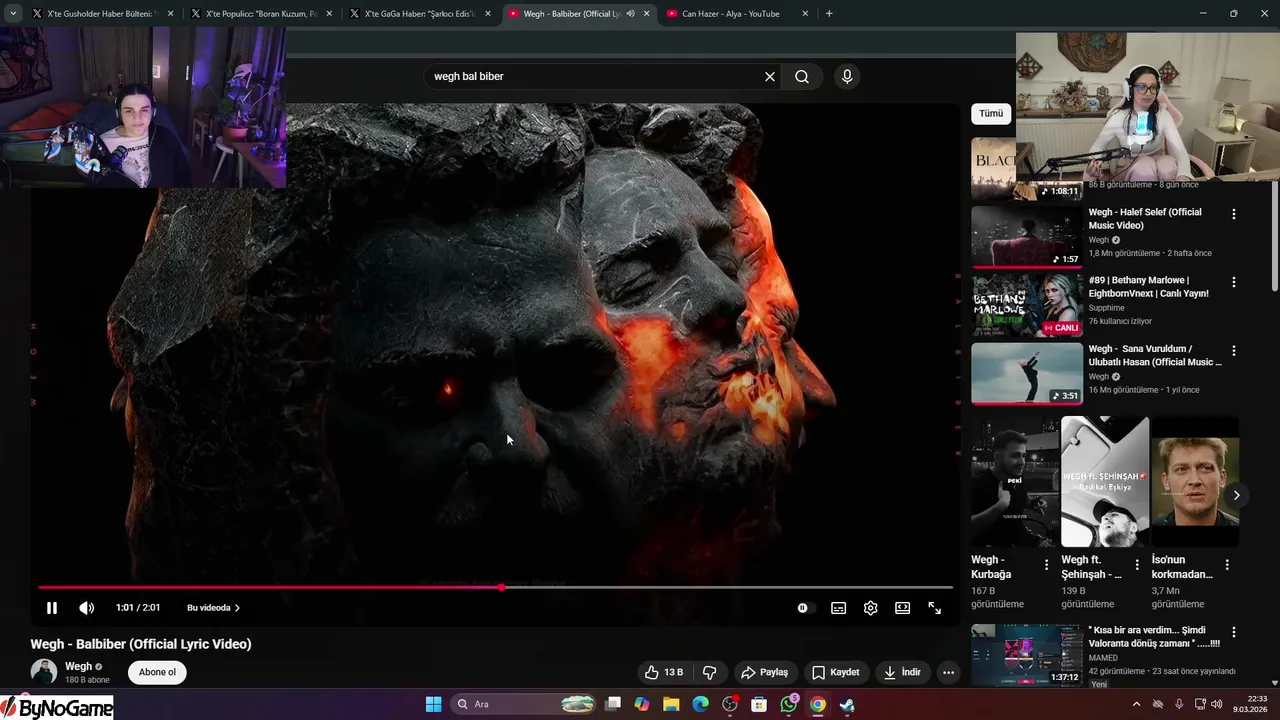Expand 'Bu videoda' chapter section

click(213, 608)
